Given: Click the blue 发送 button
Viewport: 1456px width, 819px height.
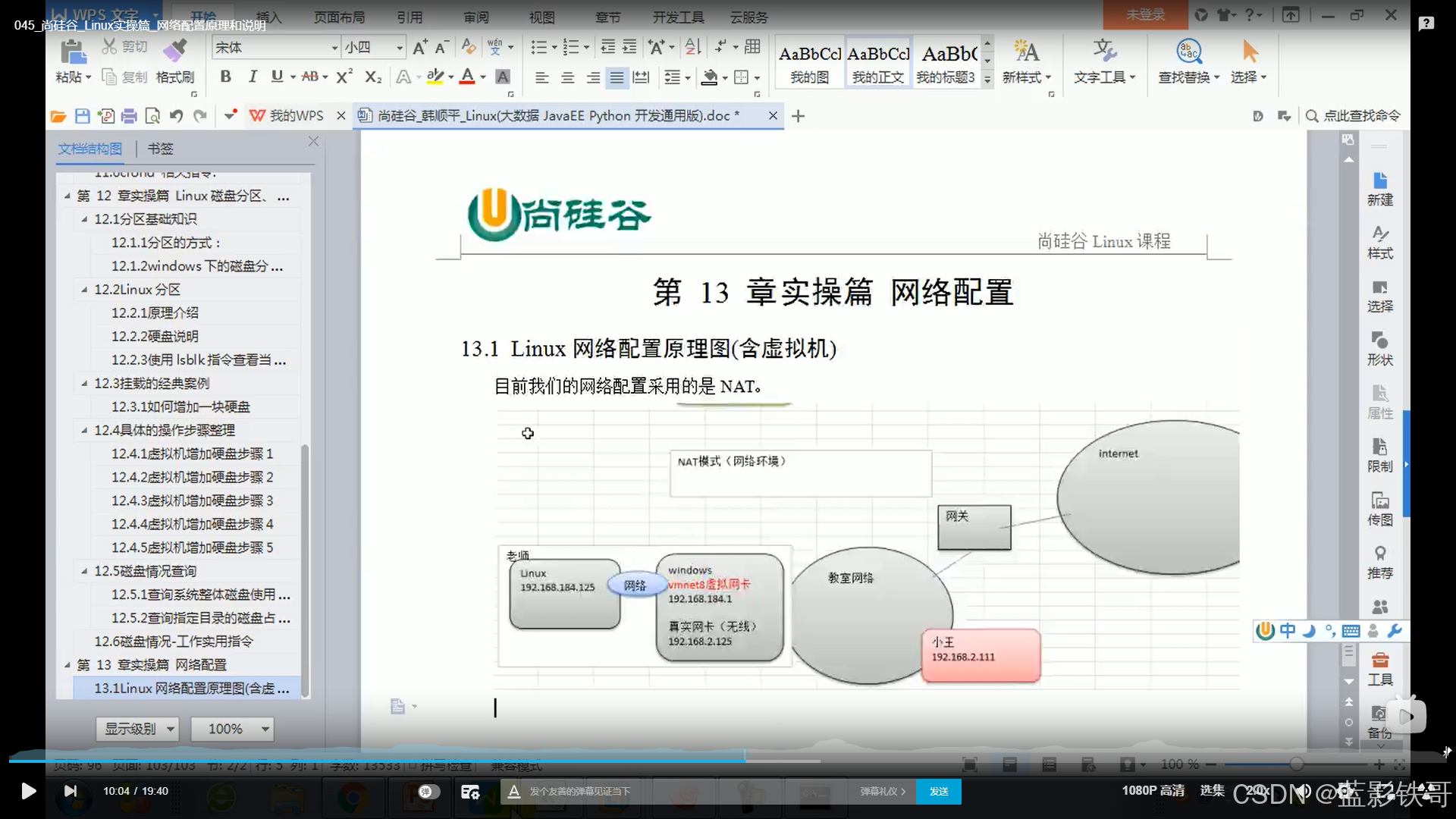Looking at the screenshot, I should [x=939, y=791].
